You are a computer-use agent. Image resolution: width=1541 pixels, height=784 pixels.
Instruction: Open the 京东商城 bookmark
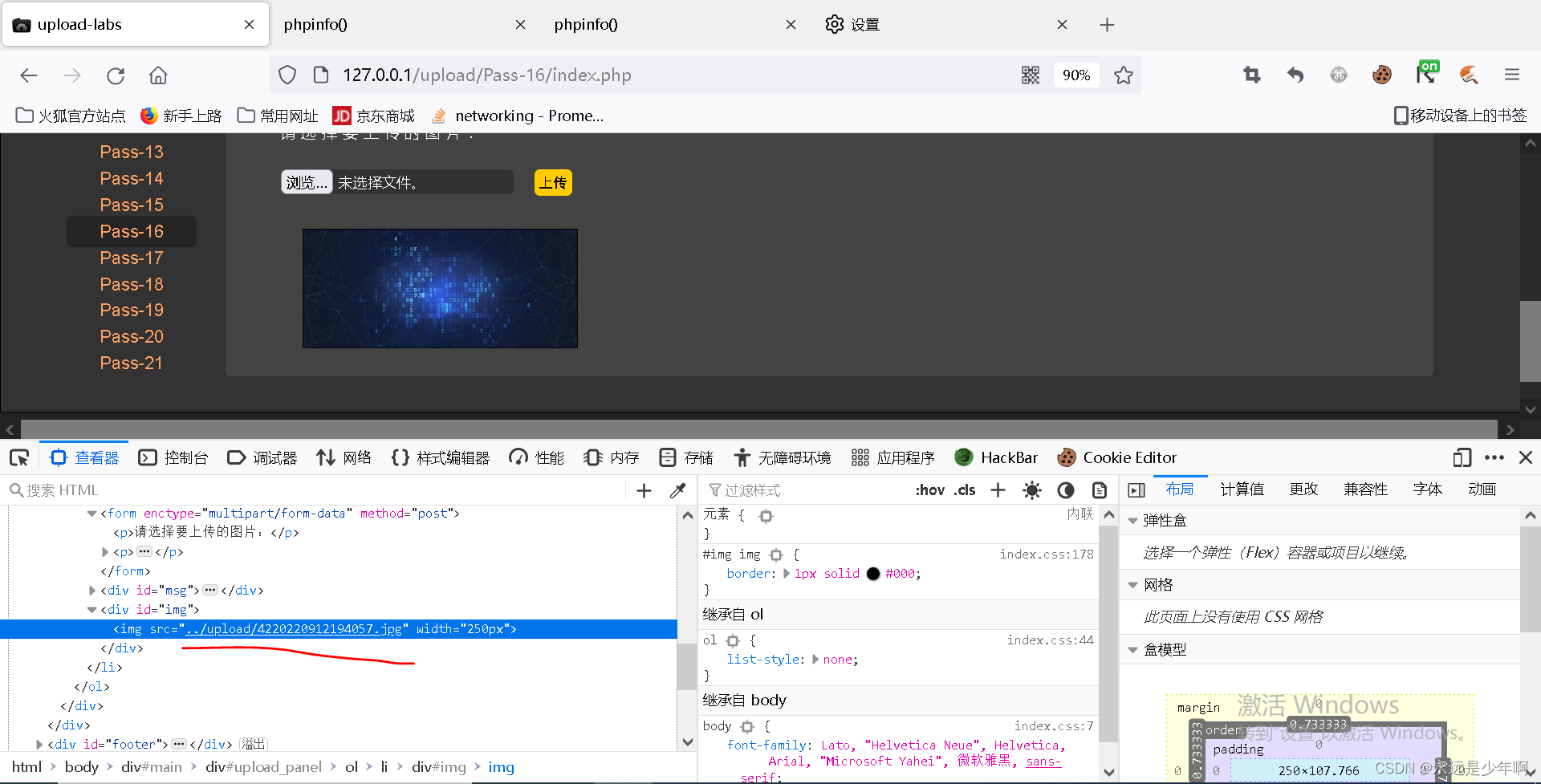coord(374,116)
